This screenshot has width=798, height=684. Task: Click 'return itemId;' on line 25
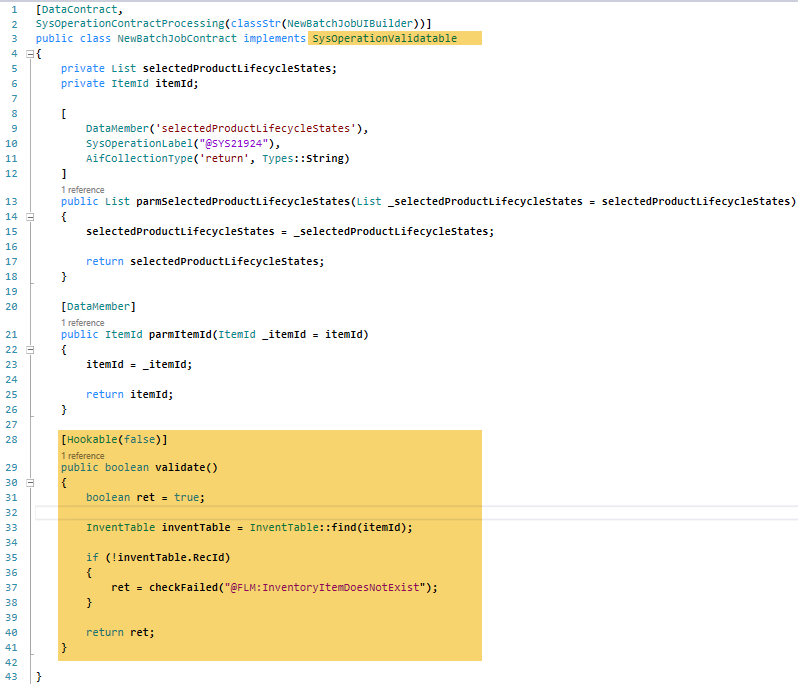click(129, 395)
